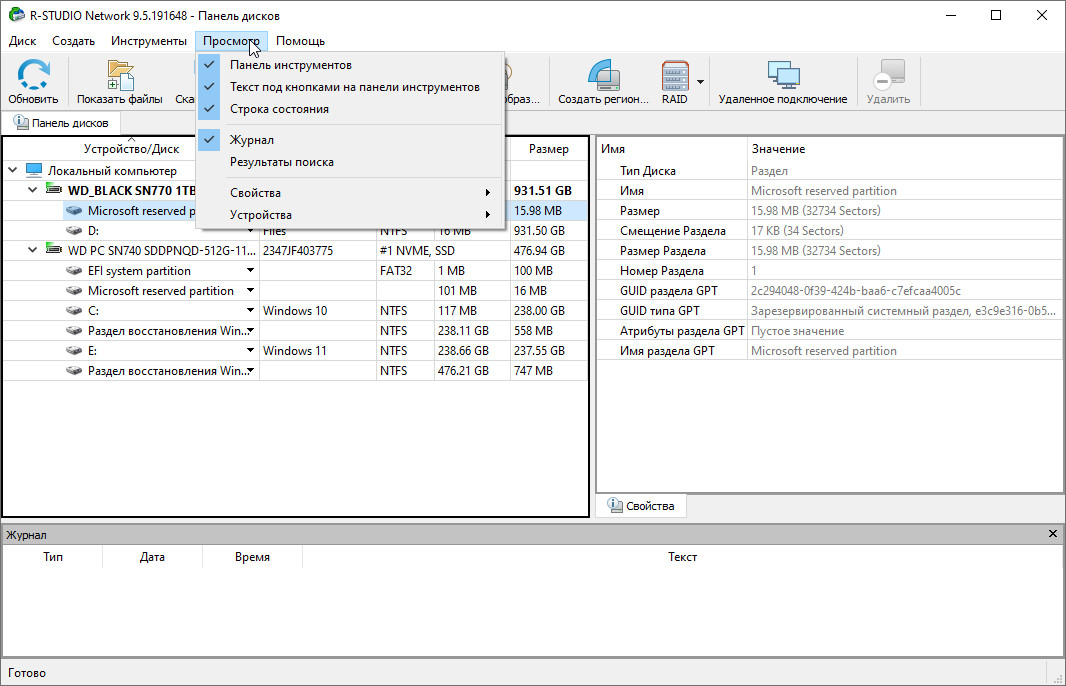Open the dropdown arrow beside RAID

(701, 82)
